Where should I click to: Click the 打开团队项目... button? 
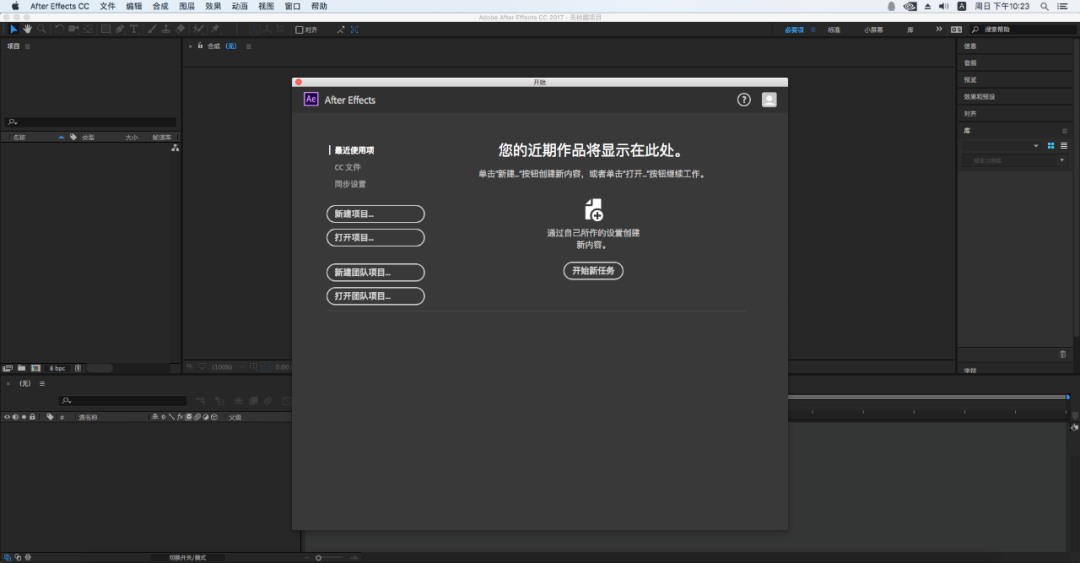pyautogui.click(x=375, y=296)
